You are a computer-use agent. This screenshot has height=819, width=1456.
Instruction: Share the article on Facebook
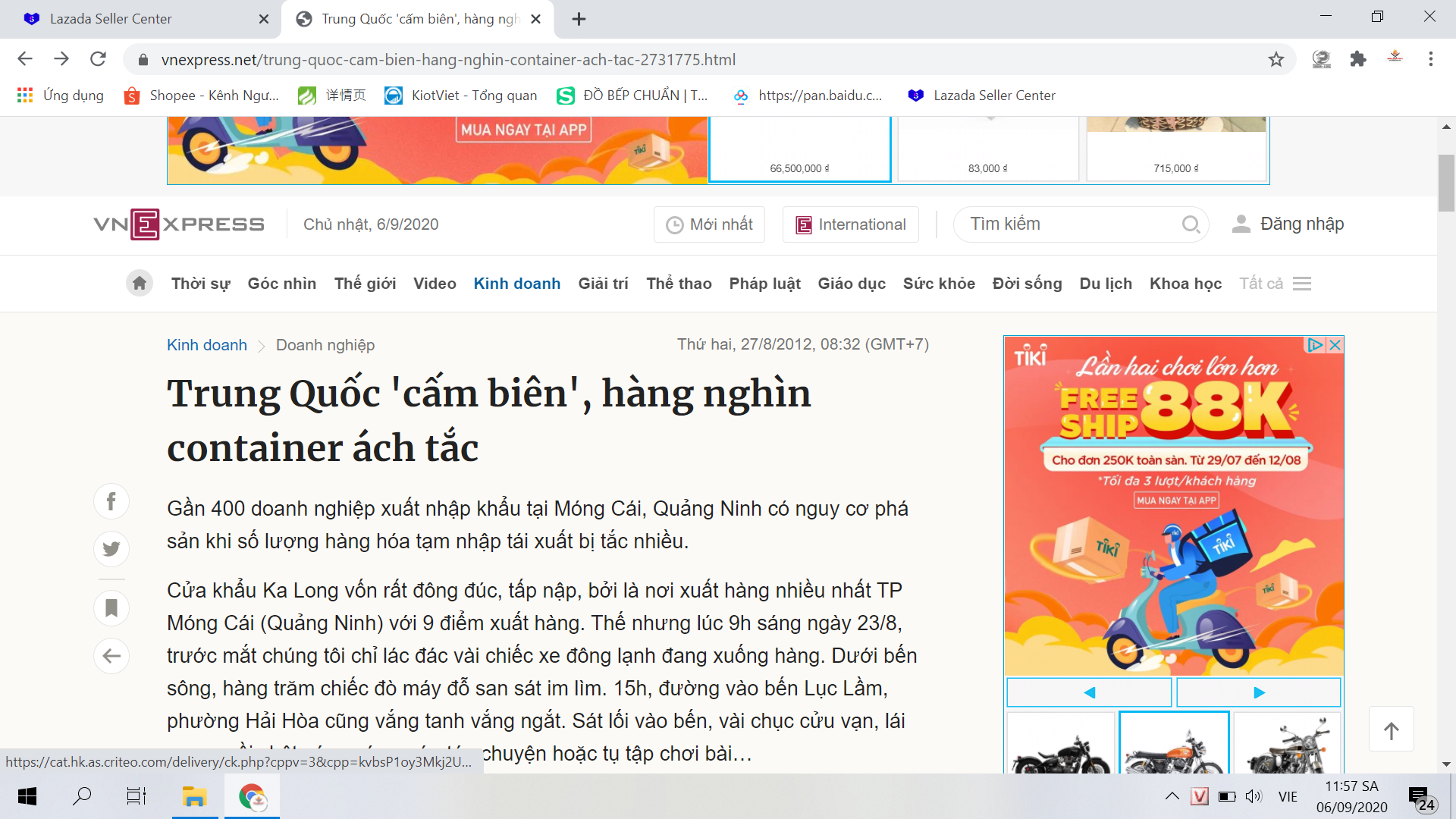tap(111, 501)
